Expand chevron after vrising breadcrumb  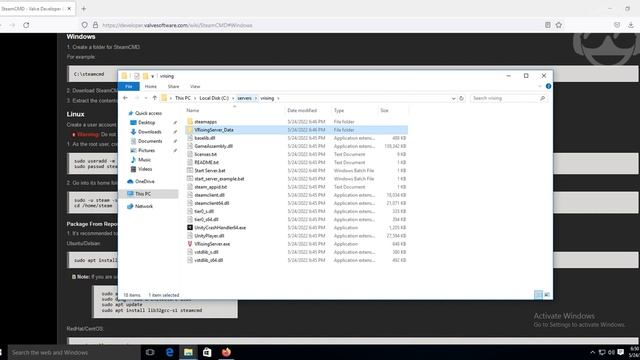tap(278, 98)
